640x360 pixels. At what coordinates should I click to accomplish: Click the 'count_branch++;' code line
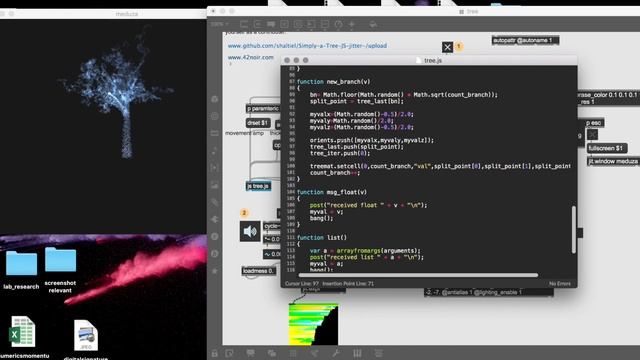click(x=335, y=173)
